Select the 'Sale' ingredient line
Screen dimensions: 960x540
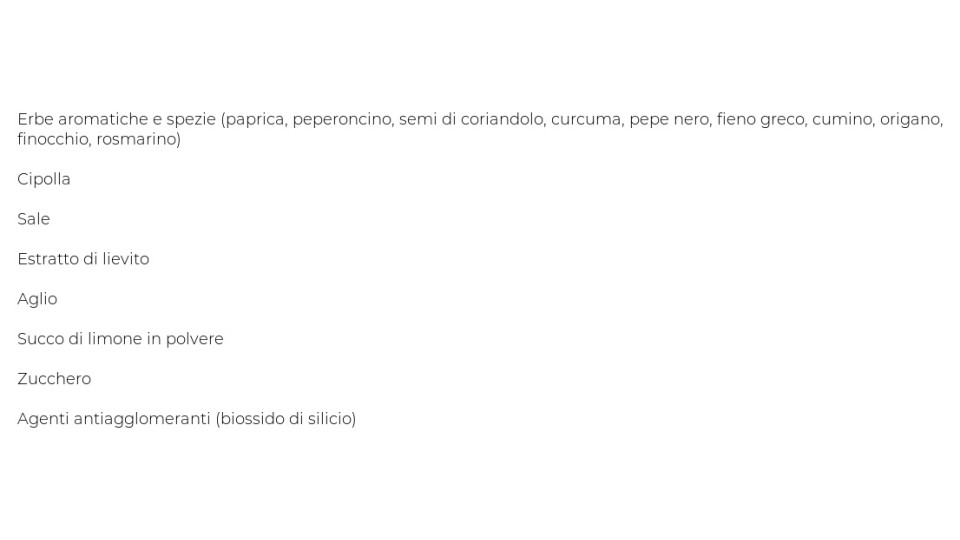coord(34,219)
